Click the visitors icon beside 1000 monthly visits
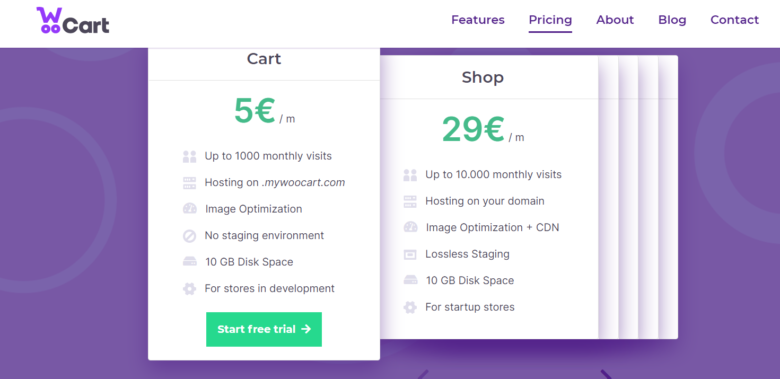The width and height of the screenshot is (780, 379). coord(190,157)
